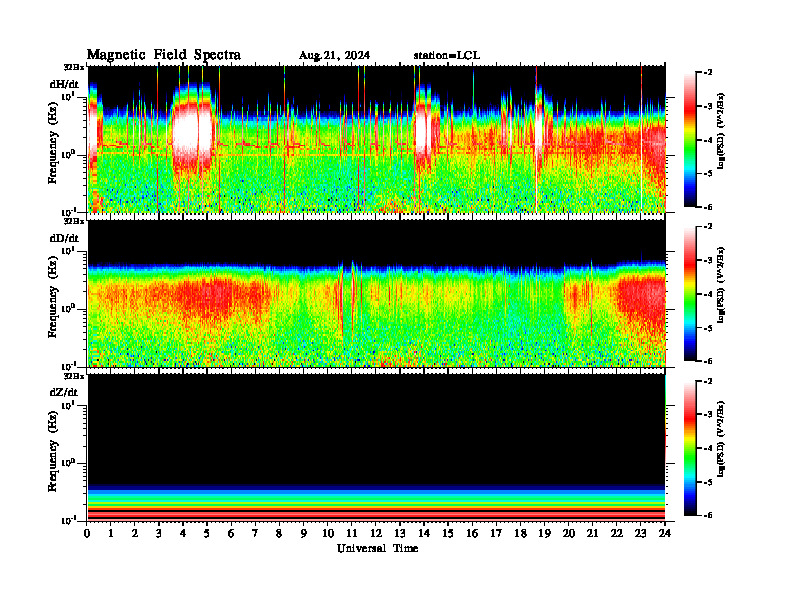Click the dD/dt panel color scale bar

[690, 294]
